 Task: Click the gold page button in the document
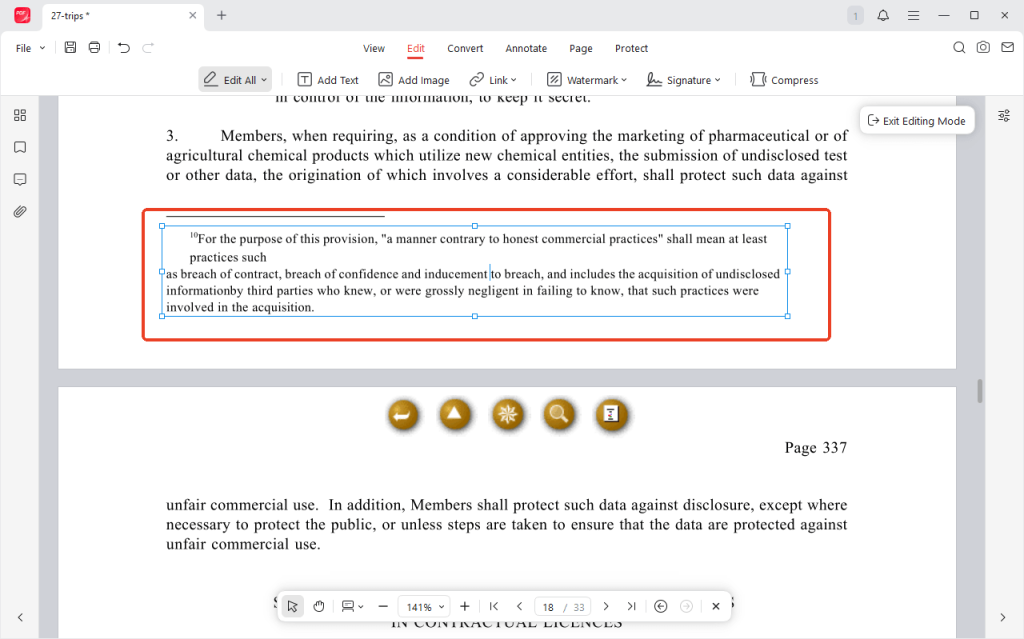(611, 414)
